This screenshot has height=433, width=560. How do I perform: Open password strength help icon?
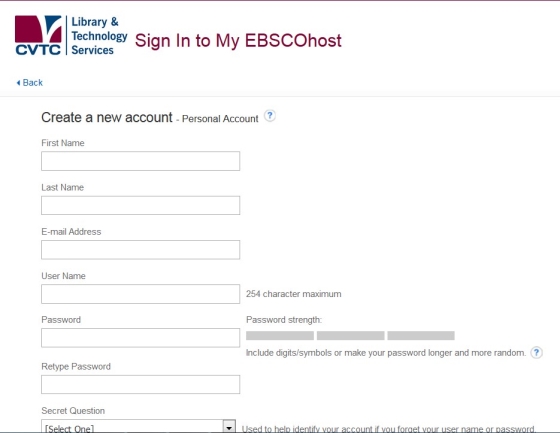click(536, 353)
